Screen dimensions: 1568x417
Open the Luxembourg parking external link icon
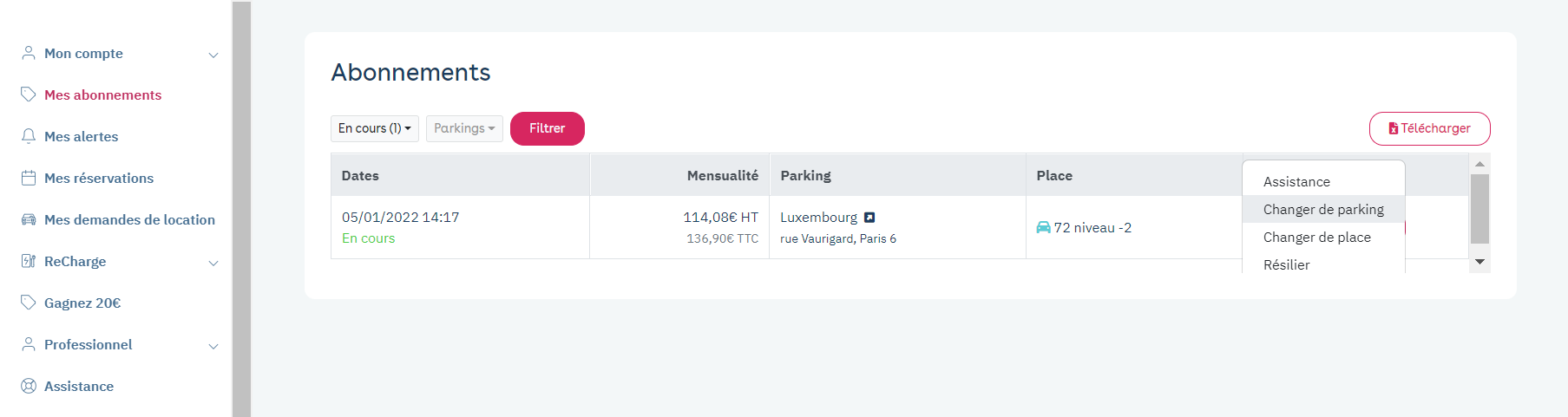point(869,218)
